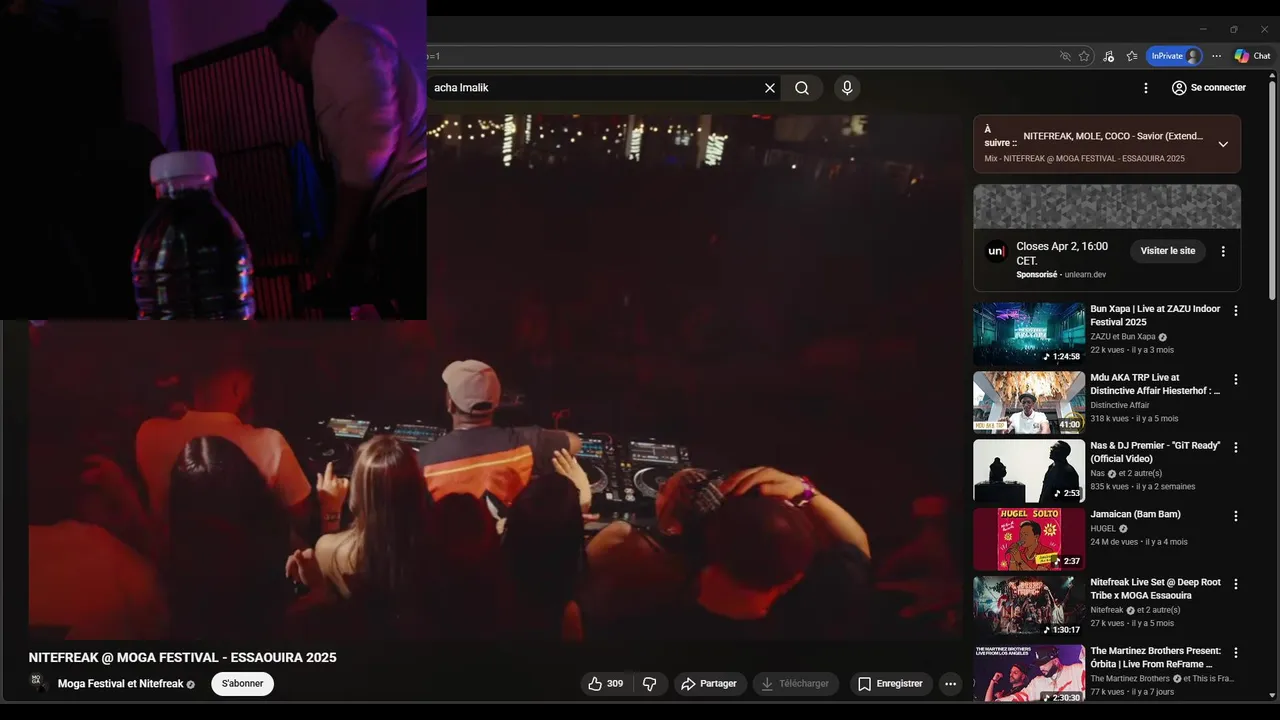1280x720 pixels.
Task: Click Bun Xapa Live at ZAZU title
Action: (x=1155, y=316)
